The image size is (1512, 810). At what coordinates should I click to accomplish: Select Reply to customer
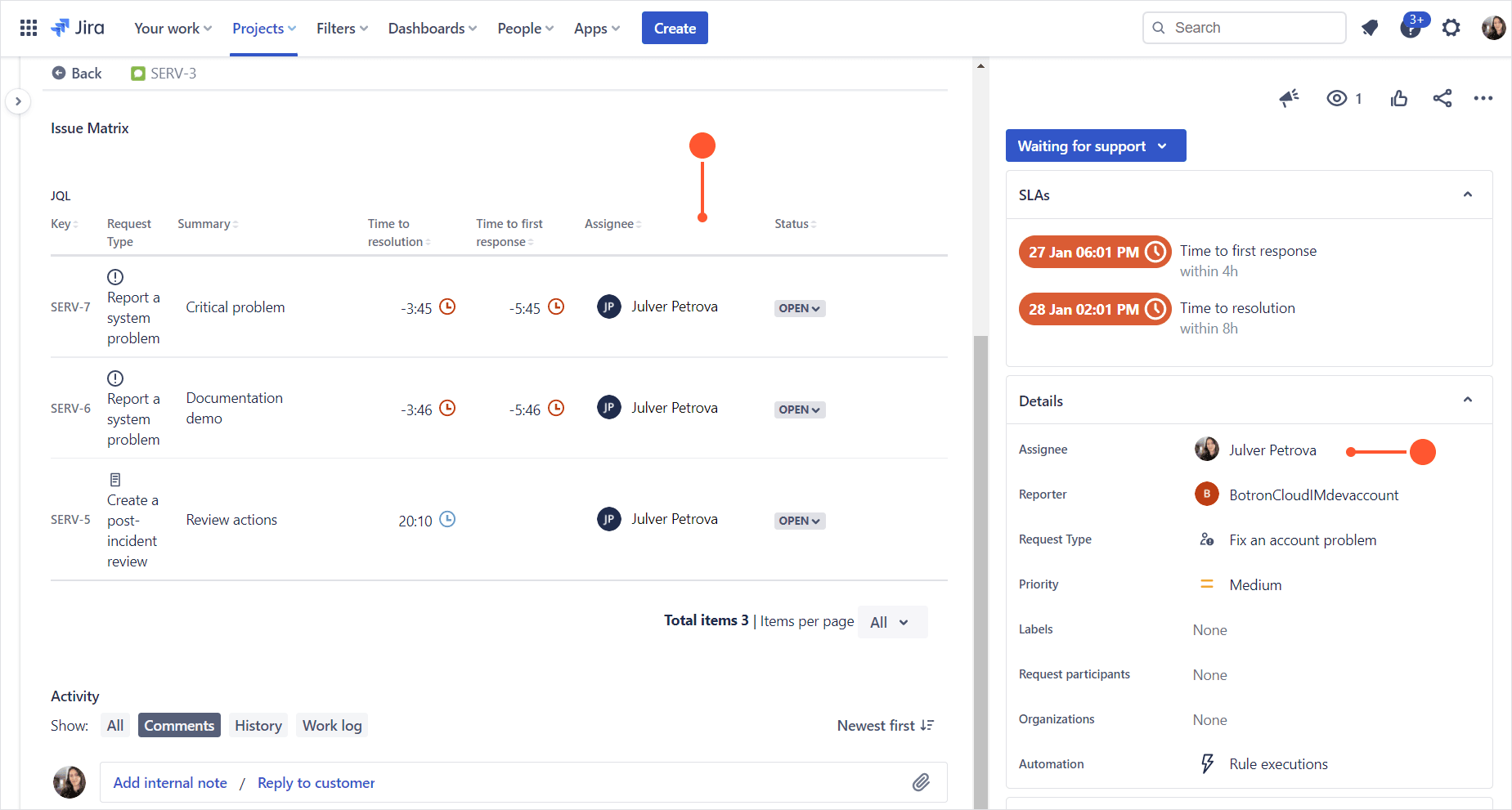coord(316,782)
